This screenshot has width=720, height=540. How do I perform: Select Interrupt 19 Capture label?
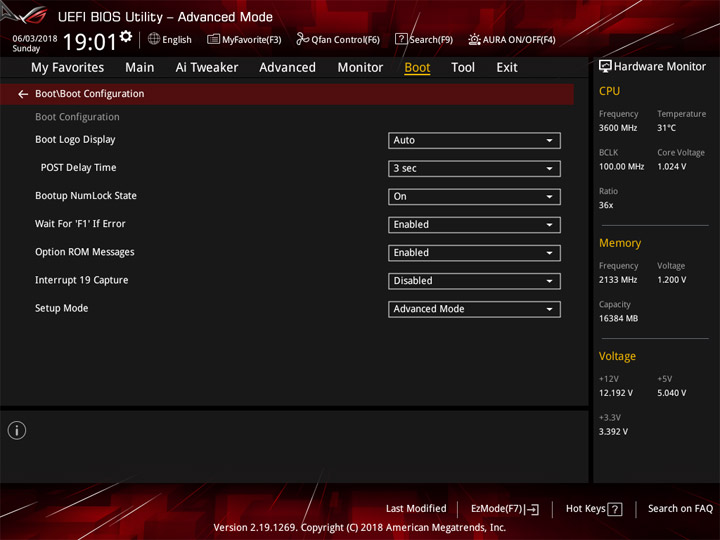[x=82, y=280]
